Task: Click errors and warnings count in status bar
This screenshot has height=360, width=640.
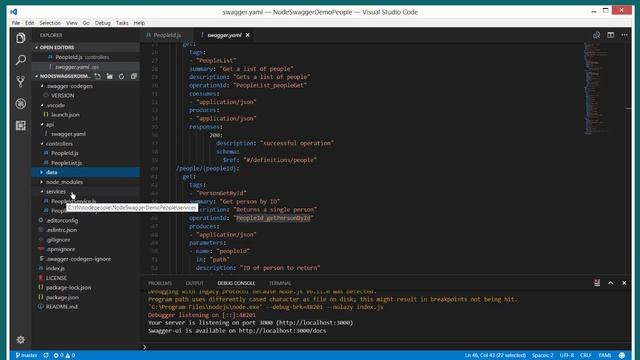Action: click(64, 355)
